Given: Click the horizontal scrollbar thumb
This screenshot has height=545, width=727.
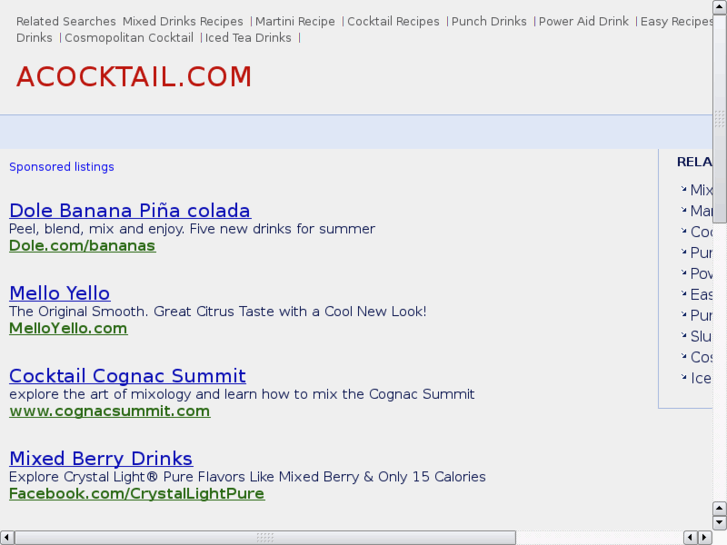Looking at the screenshot, I should tap(265, 537).
